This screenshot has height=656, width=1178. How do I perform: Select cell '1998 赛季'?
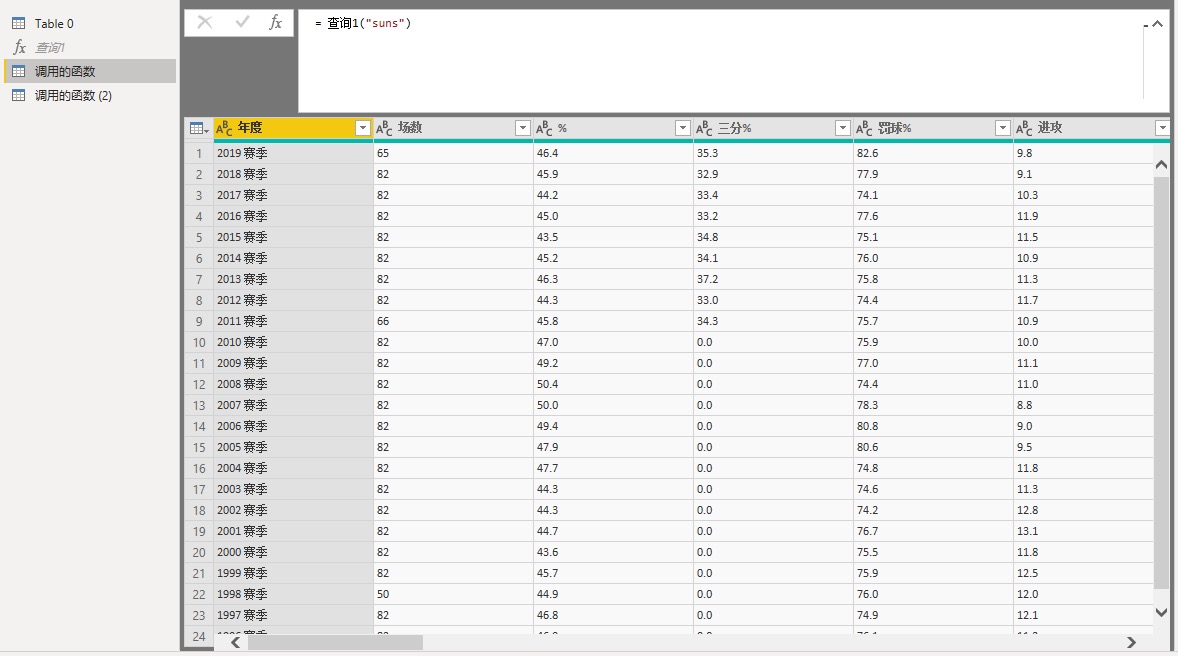293,594
